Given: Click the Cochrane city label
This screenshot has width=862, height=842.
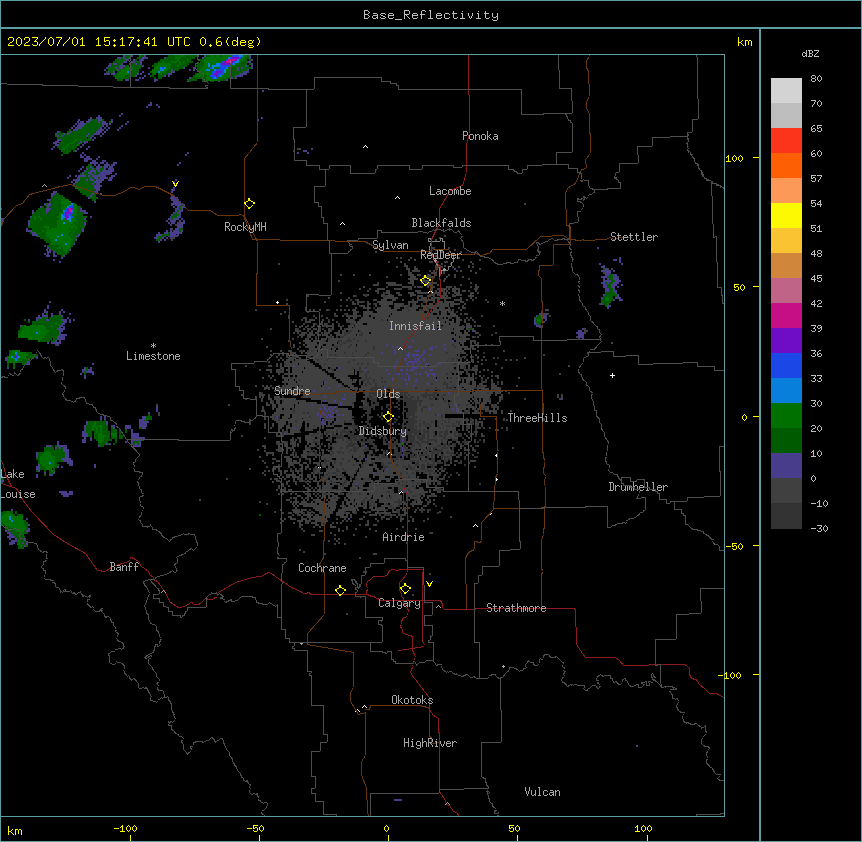Looking at the screenshot, I should click(x=322, y=568).
